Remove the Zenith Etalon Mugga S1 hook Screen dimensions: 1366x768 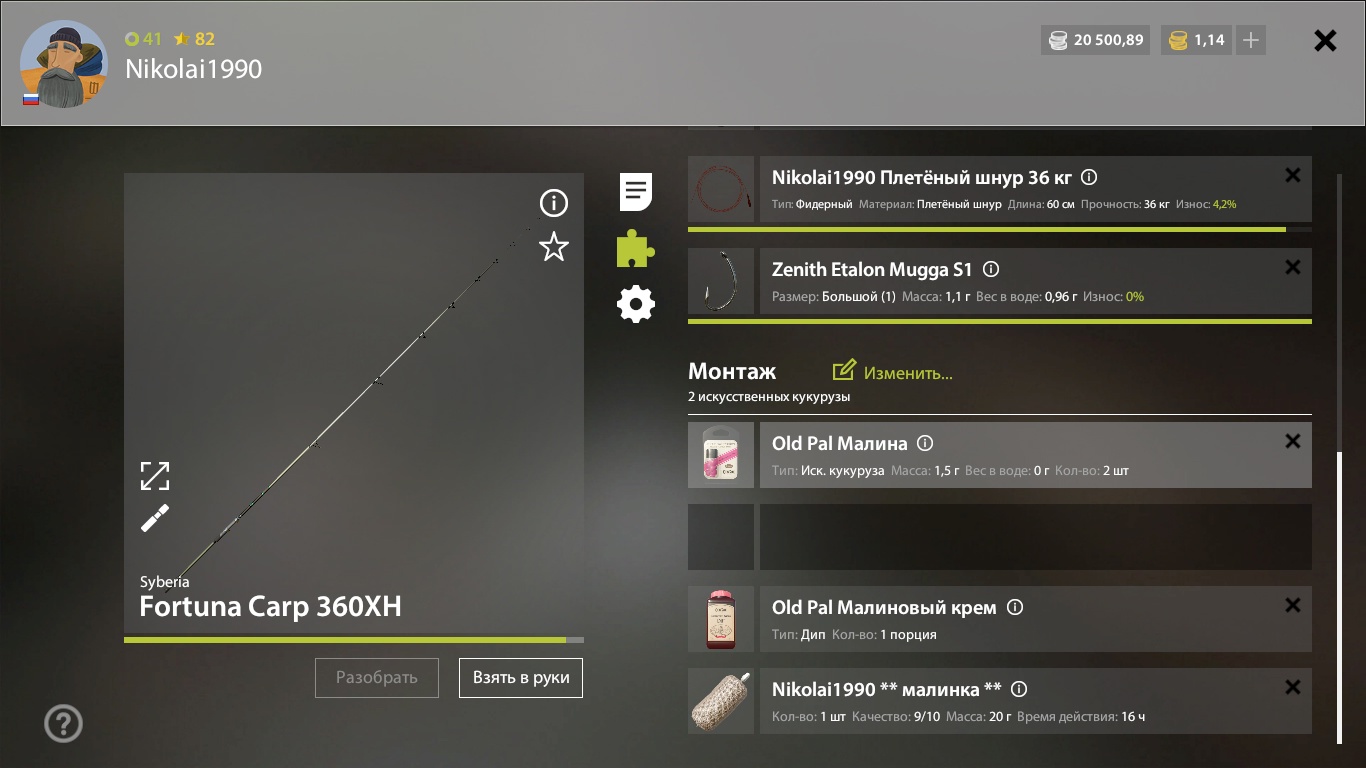tap(1293, 267)
